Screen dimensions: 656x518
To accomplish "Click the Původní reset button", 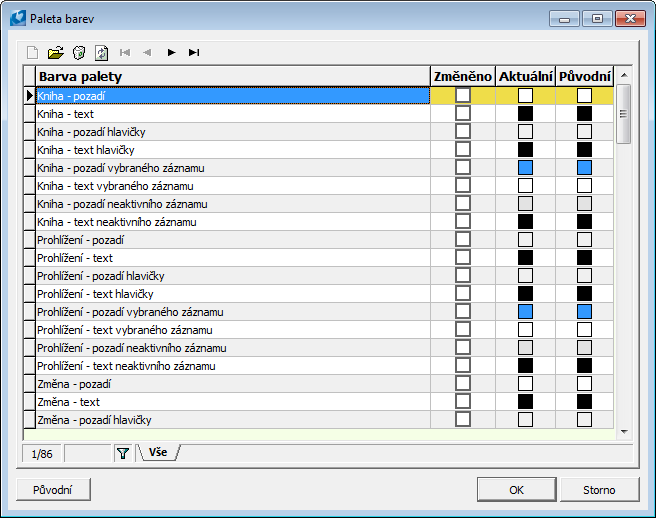I will [x=53, y=490].
